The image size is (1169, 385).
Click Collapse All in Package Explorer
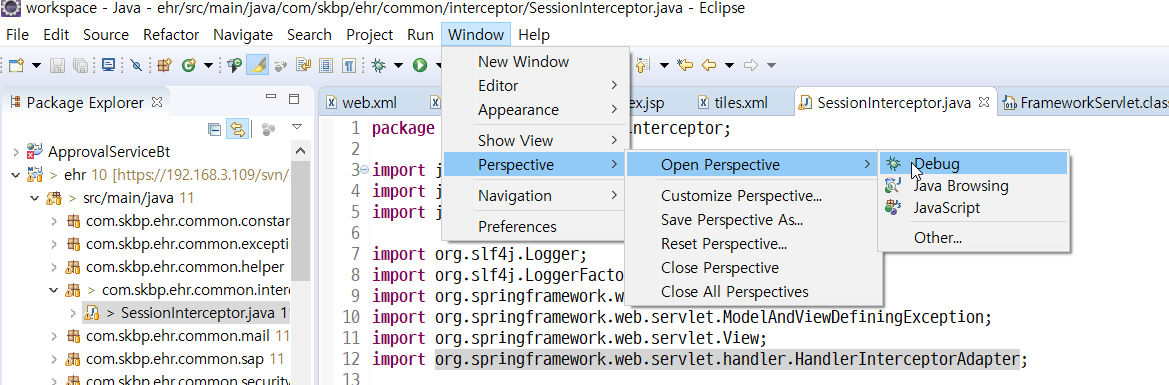pos(214,129)
